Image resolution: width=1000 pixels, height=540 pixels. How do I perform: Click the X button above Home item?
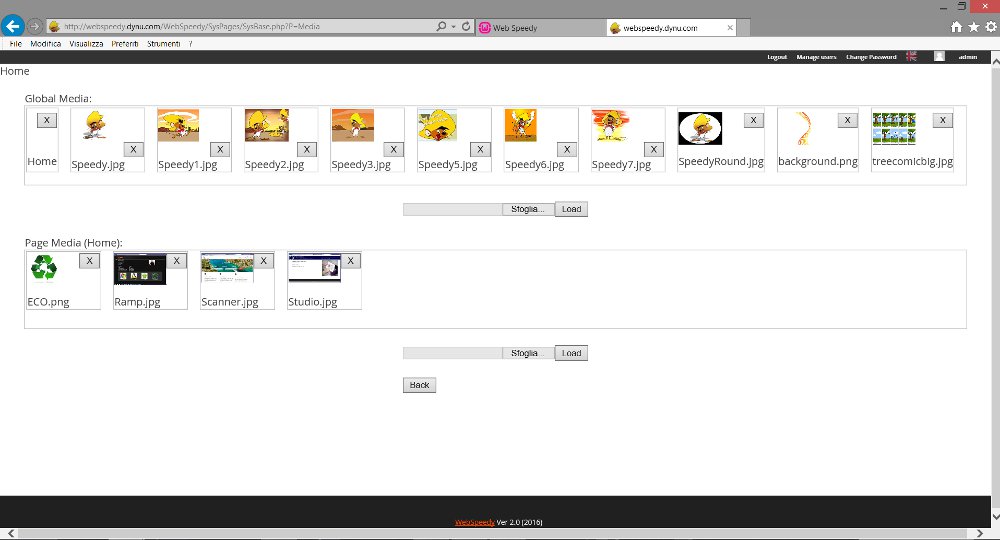(x=47, y=120)
